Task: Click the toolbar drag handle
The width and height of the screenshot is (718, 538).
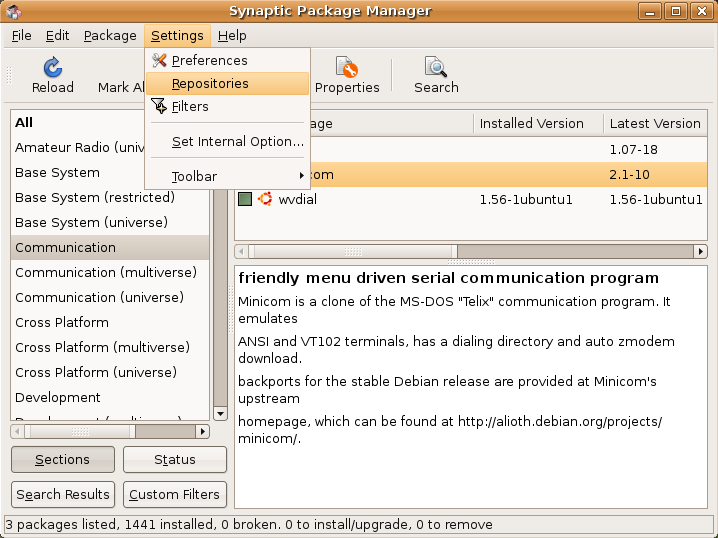Action: (9, 76)
